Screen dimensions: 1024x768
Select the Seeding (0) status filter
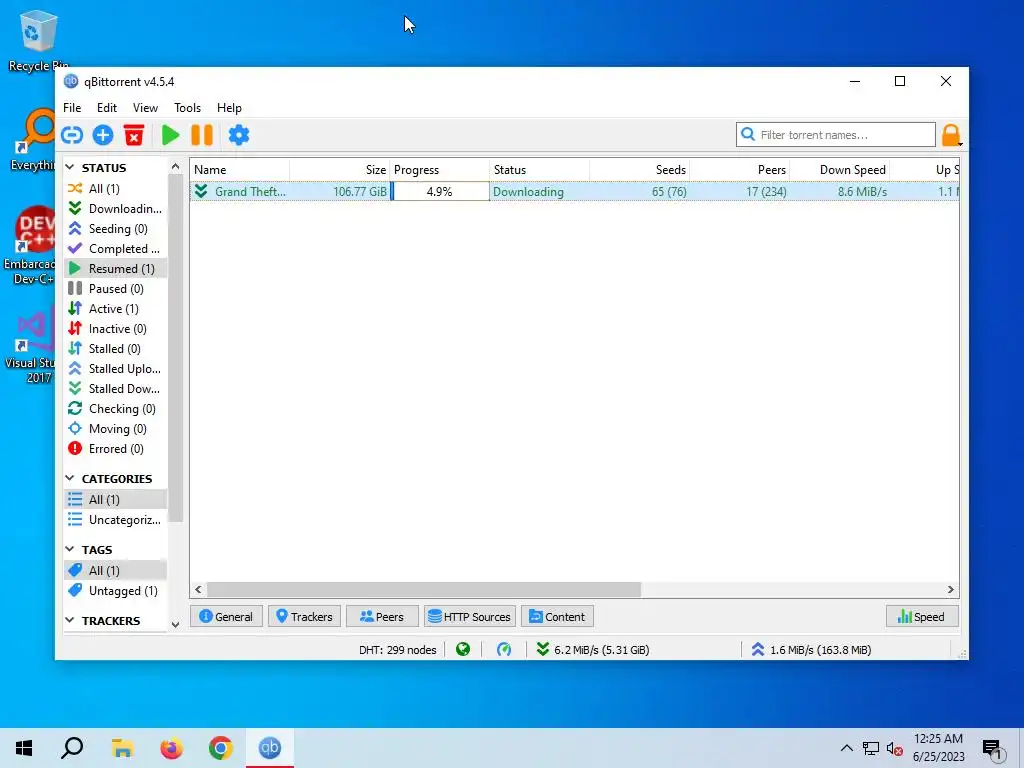tap(115, 229)
